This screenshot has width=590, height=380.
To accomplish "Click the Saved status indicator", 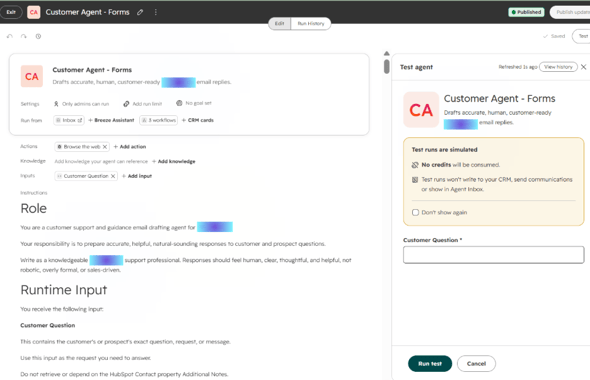I will [x=554, y=36].
